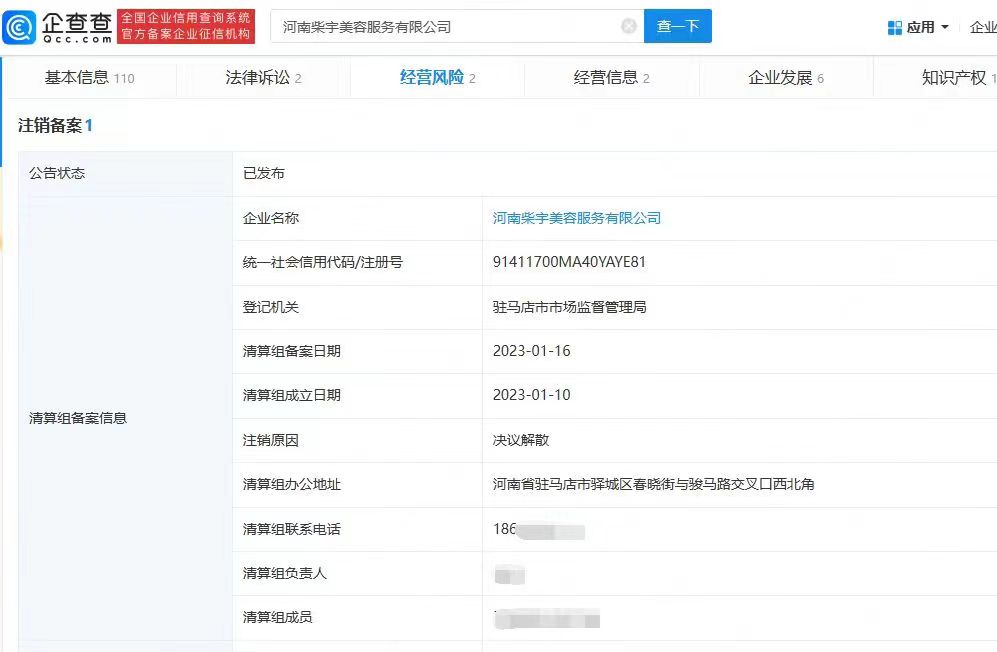997x652 pixels.
Task: Clear the search box with the X icon
Action: click(x=628, y=26)
